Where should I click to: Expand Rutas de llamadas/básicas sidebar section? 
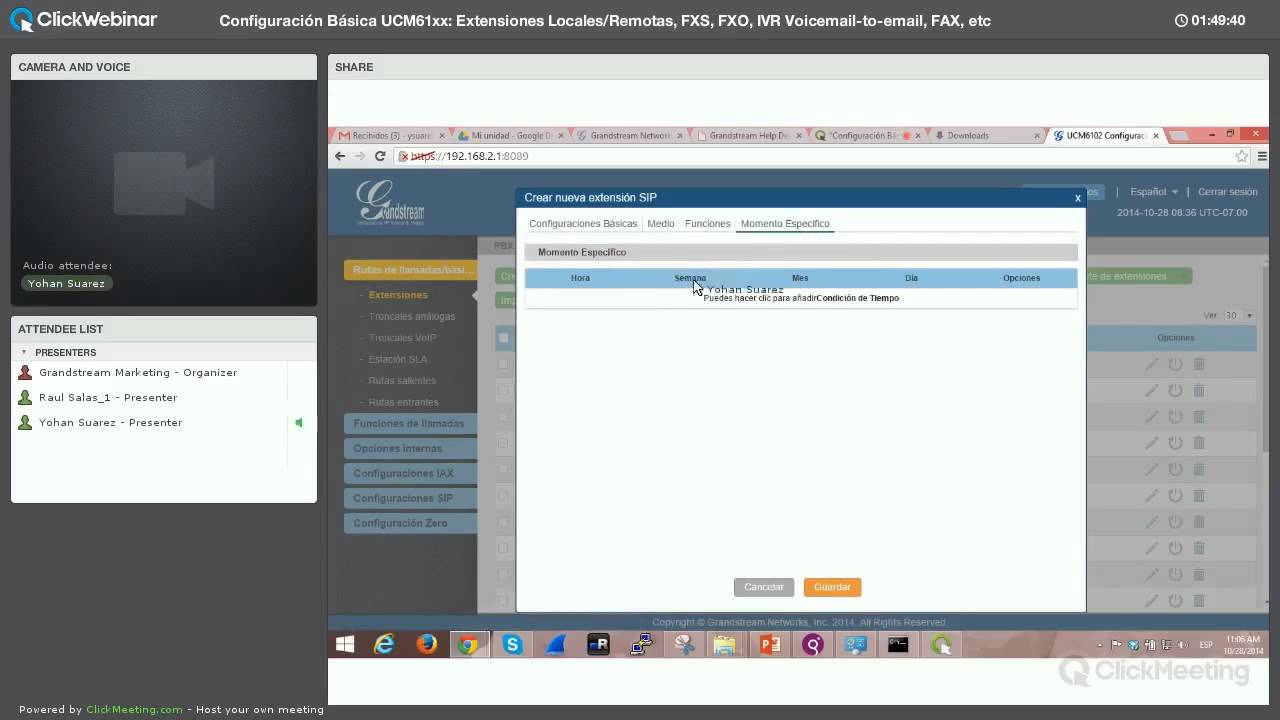click(410, 270)
